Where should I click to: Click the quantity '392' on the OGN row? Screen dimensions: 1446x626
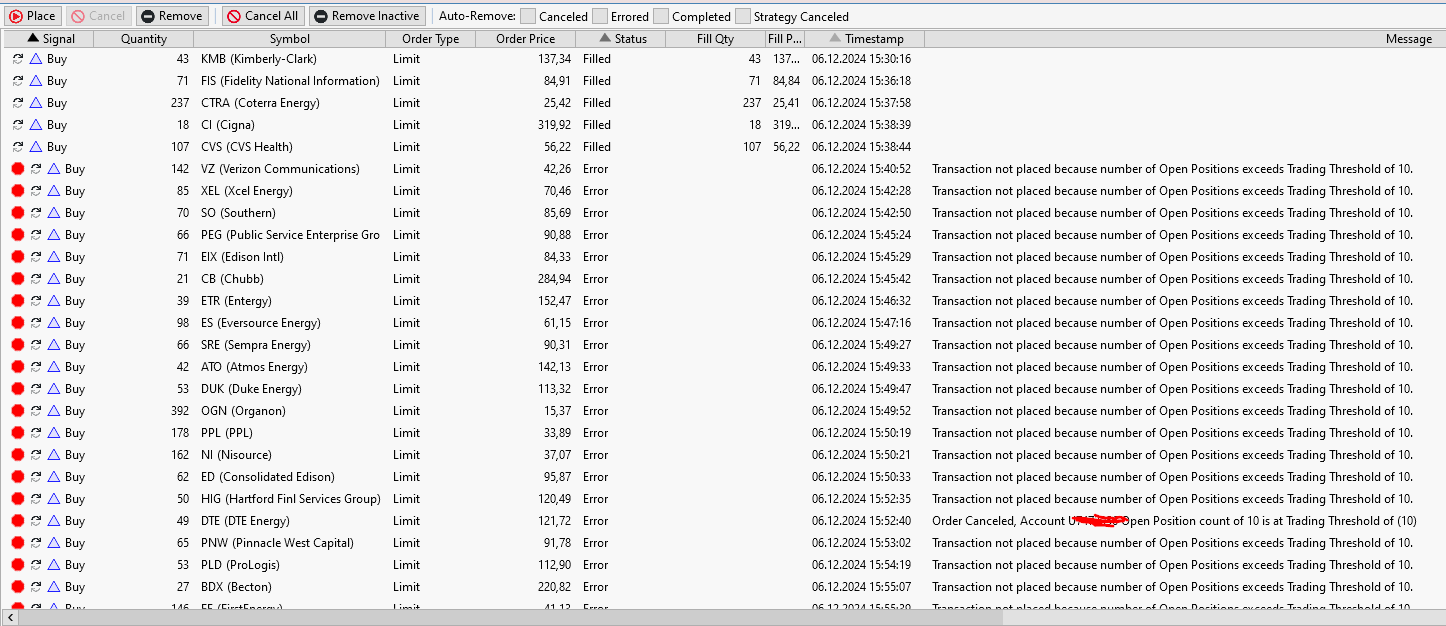tap(179, 411)
